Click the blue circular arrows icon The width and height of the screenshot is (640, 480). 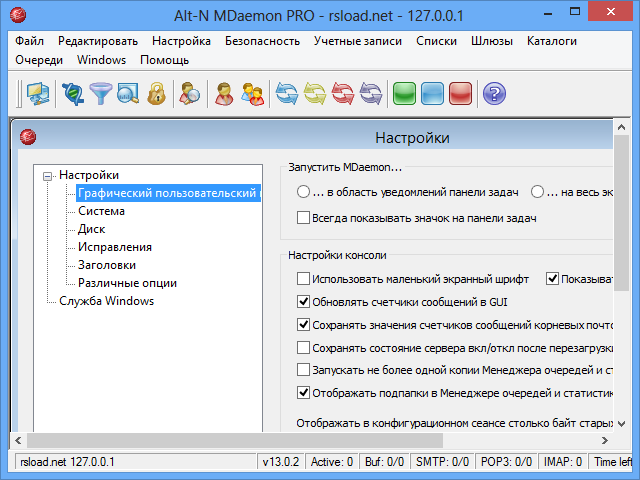point(287,94)
